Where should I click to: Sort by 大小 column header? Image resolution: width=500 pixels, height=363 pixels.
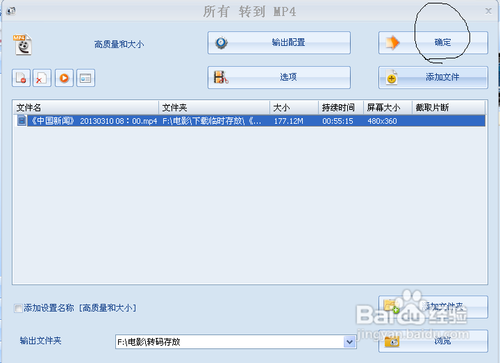[x=294, y=108]
